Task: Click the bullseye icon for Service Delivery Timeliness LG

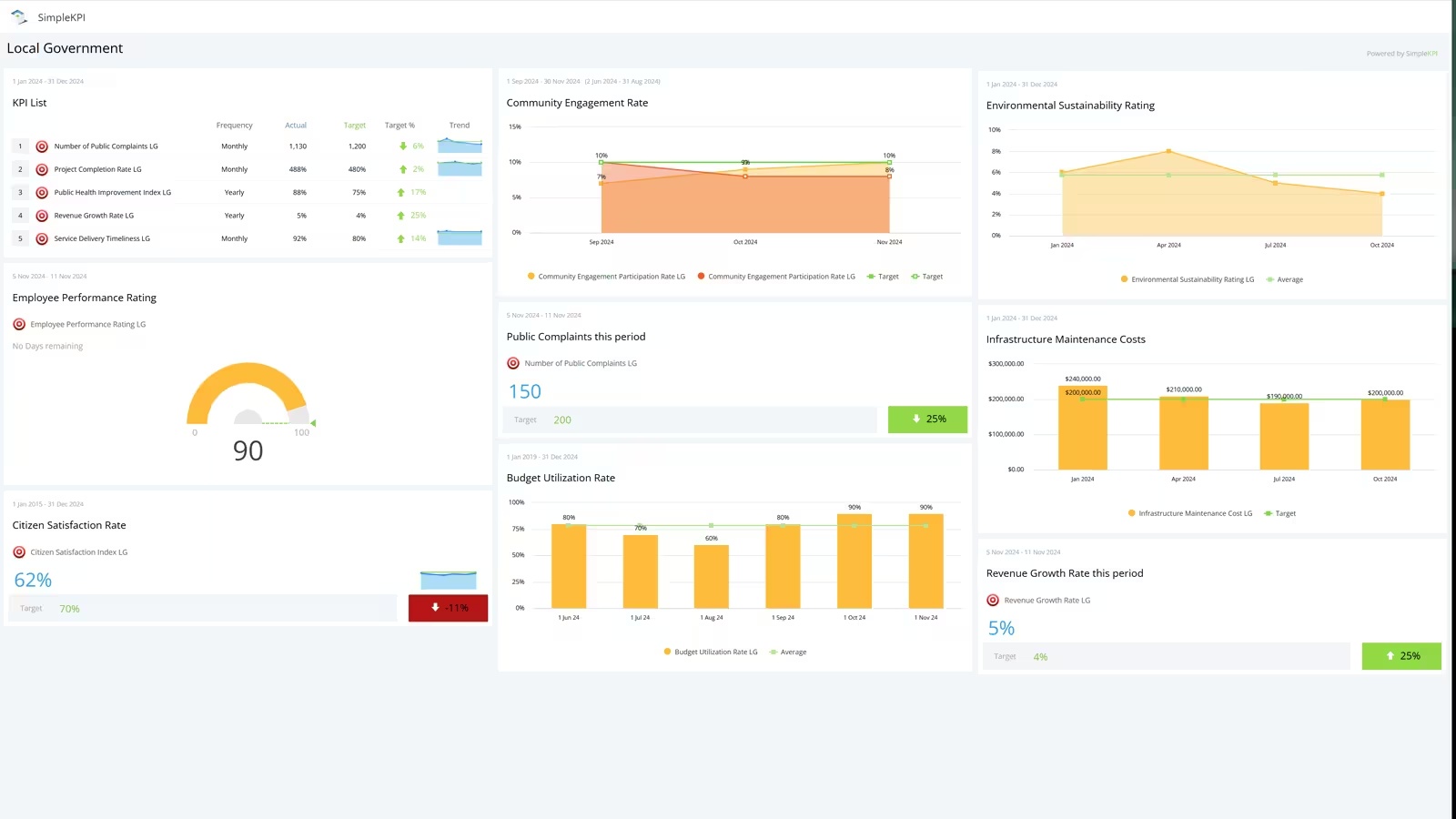Action: tap(42, 238)
